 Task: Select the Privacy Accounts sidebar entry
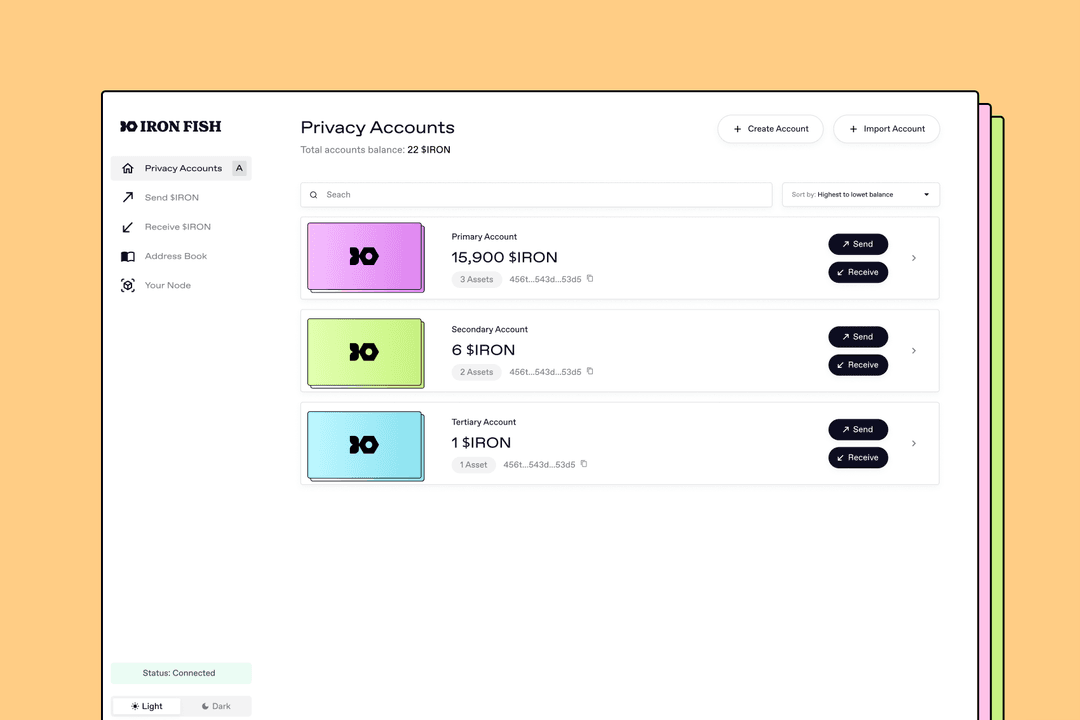click(185, 168)
